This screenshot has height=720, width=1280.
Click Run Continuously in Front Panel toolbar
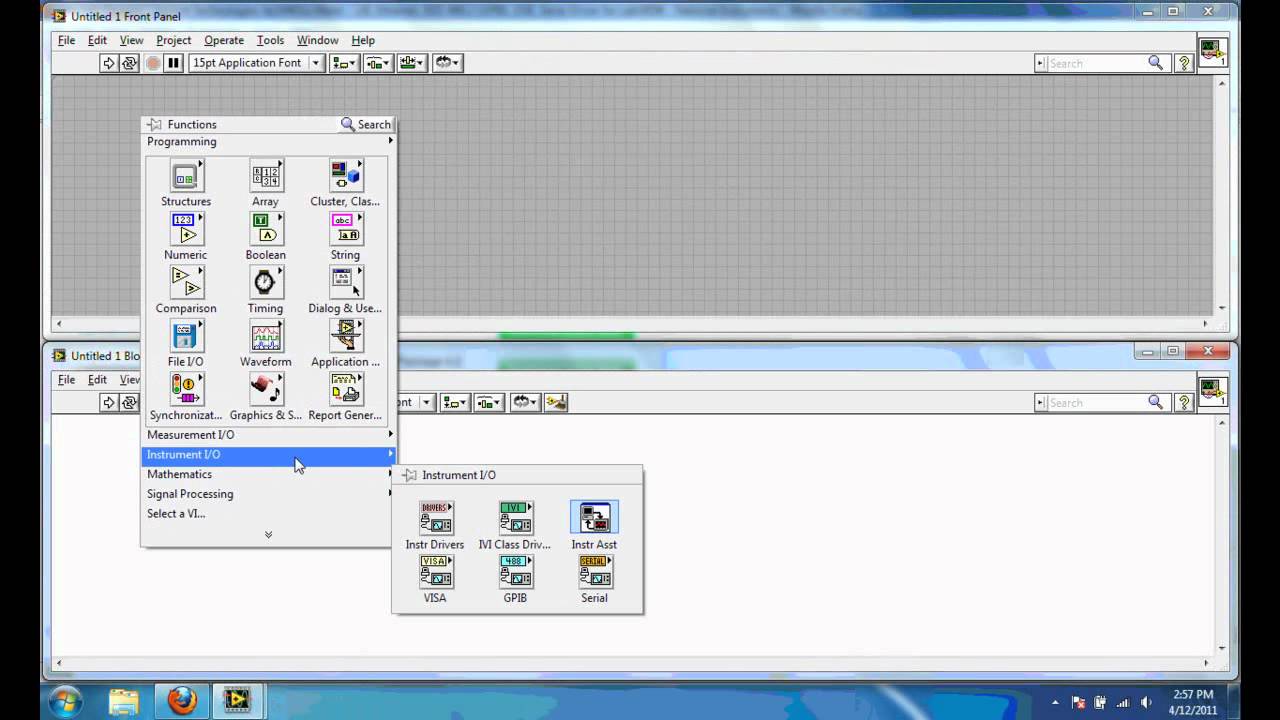point(129,63)
